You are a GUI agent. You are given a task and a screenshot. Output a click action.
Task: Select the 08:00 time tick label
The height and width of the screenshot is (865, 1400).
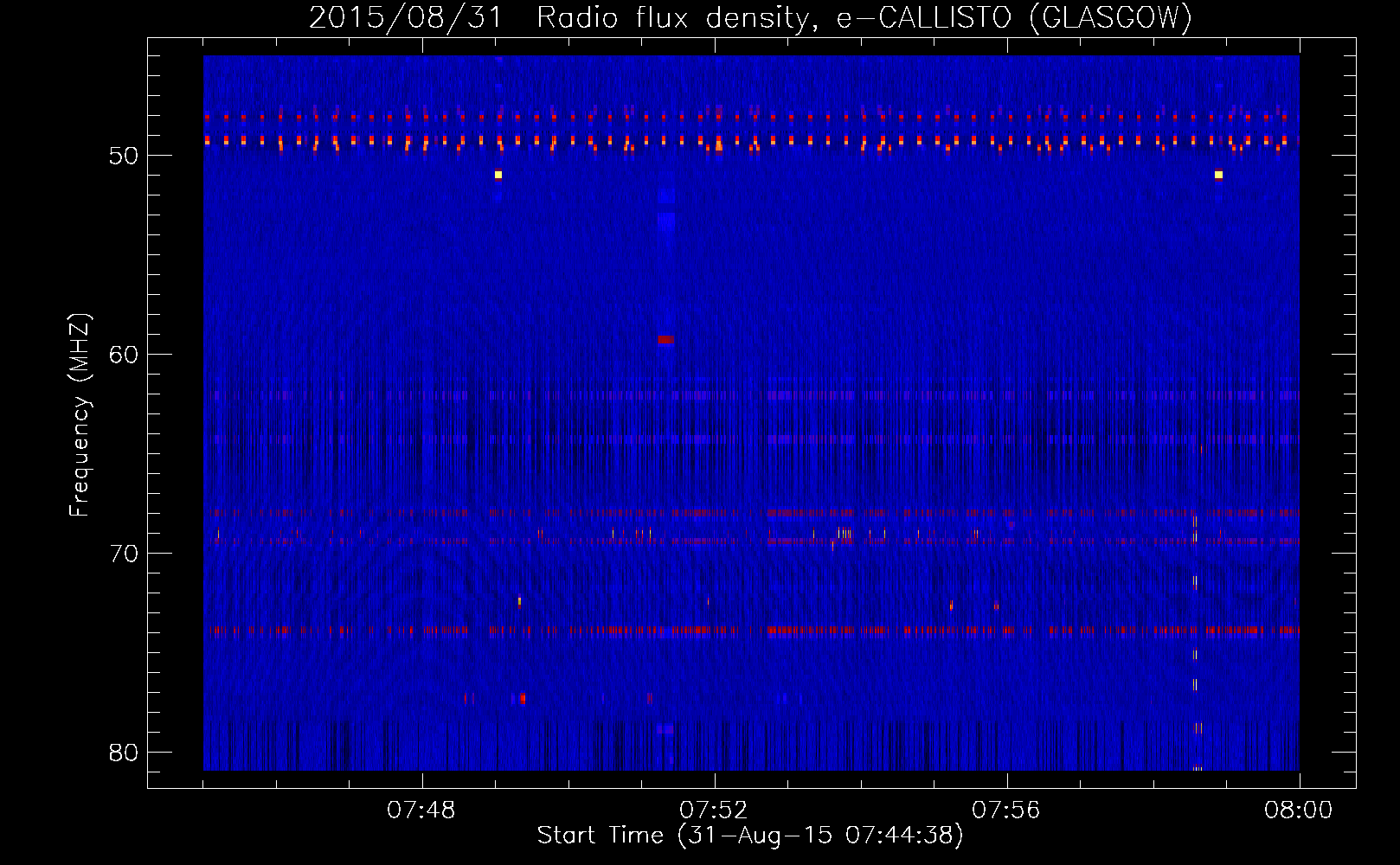coord(1299,811)
